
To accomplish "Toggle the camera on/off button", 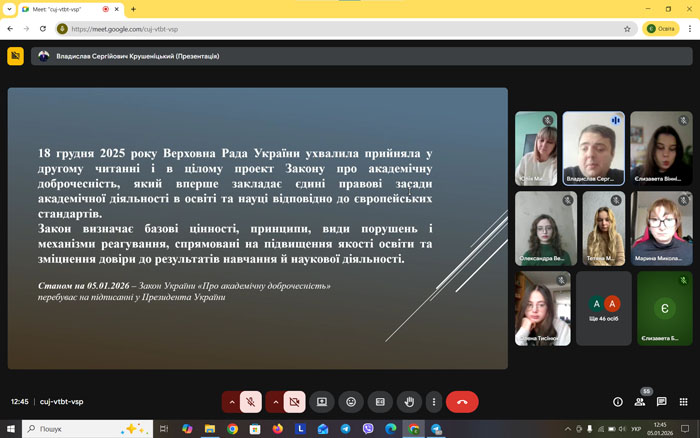I will click(x=294, y=401).
